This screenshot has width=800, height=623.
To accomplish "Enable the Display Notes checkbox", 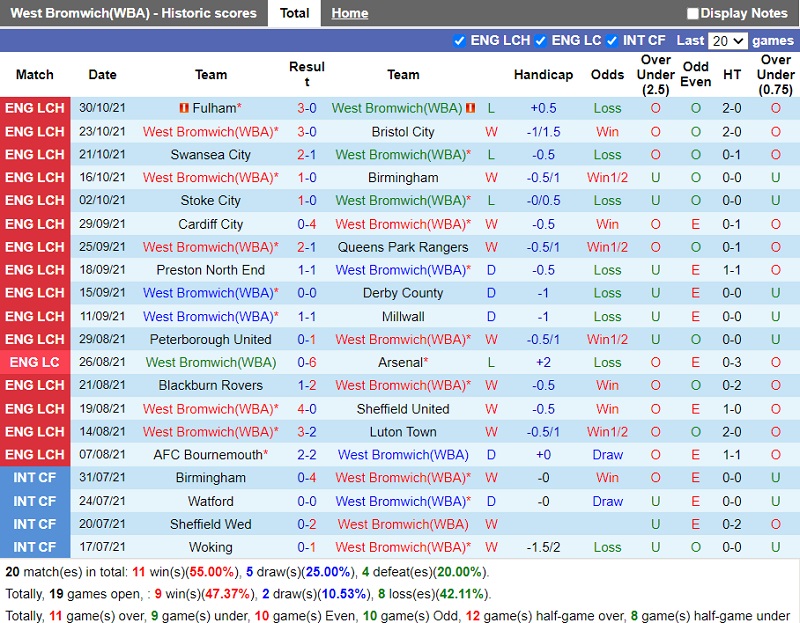I will click(x=693, y=14).
